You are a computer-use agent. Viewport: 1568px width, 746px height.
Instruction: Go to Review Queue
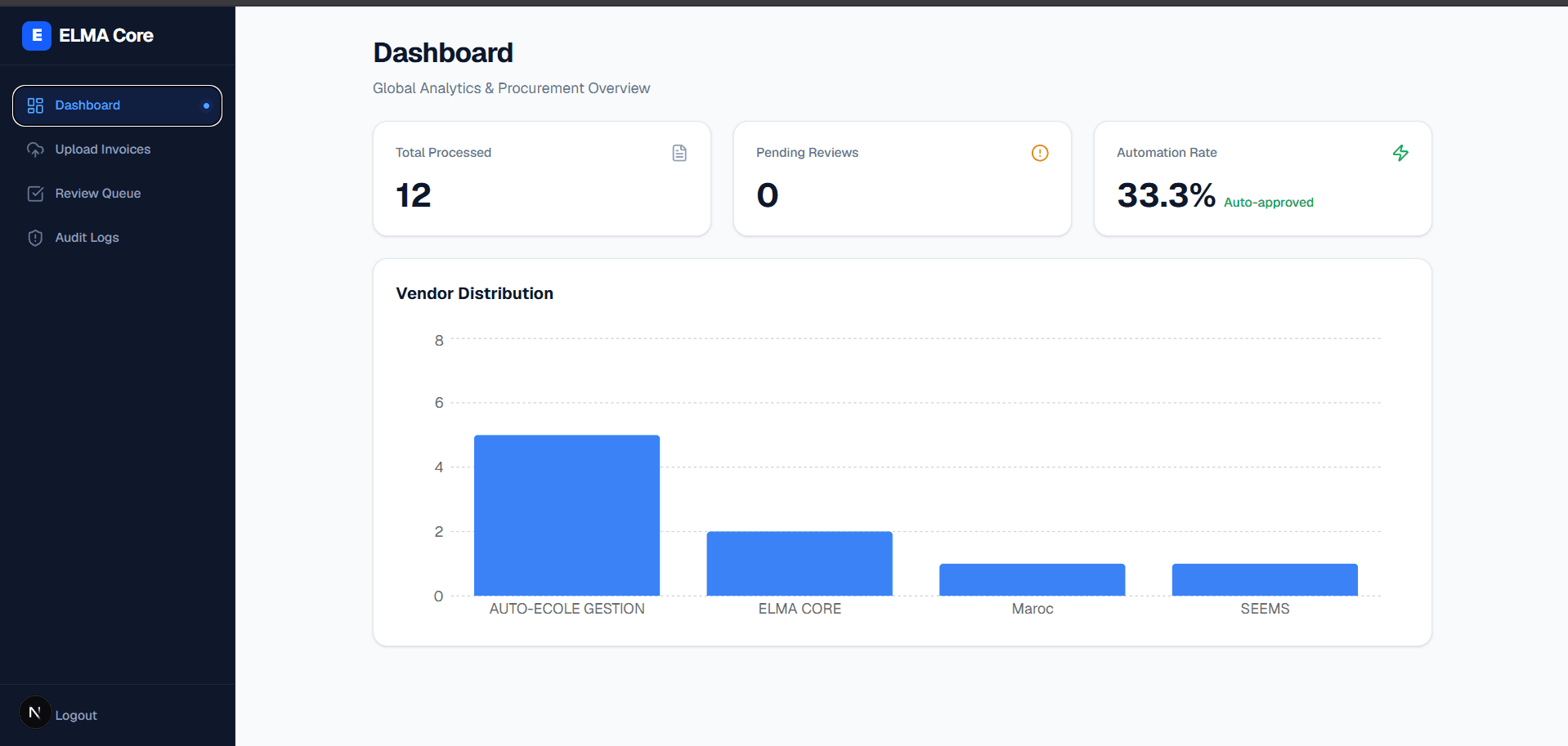(117, 194)
